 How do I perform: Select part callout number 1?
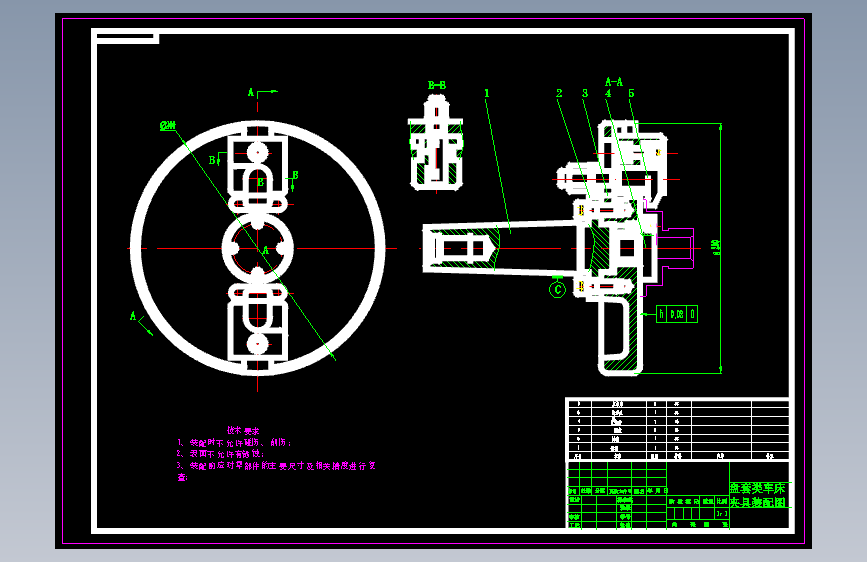[x=487, y=93]
